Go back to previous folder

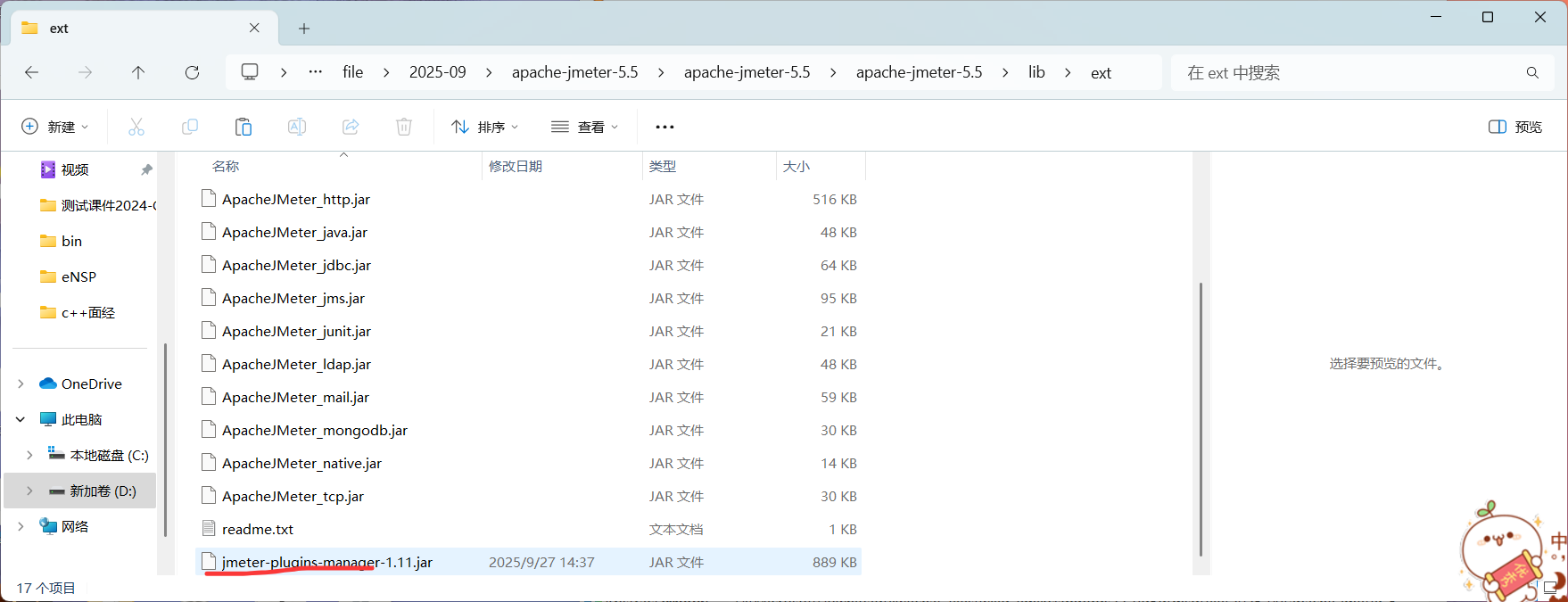click(32, 72)
